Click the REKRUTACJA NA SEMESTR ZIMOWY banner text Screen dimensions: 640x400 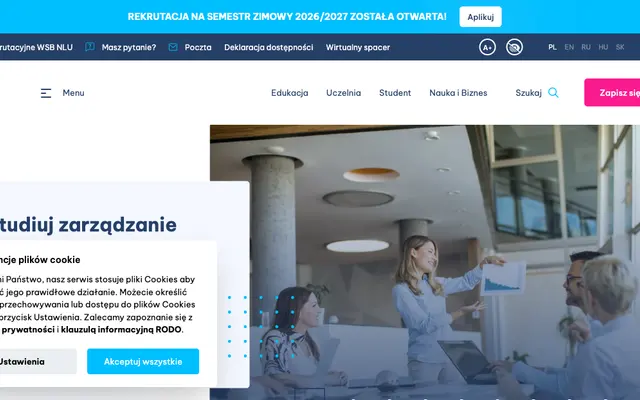point(287,17)
